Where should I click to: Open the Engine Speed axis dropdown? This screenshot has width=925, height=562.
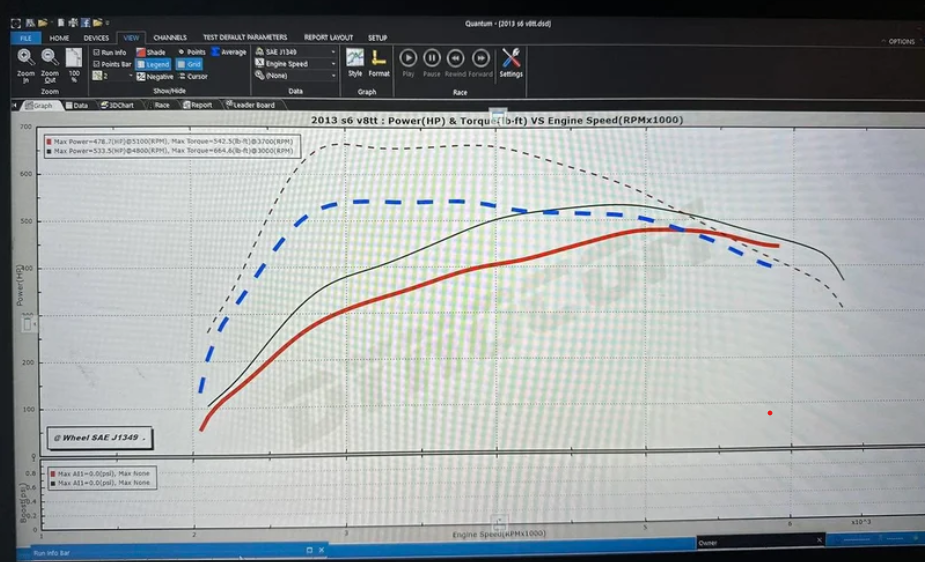(333, 64)
